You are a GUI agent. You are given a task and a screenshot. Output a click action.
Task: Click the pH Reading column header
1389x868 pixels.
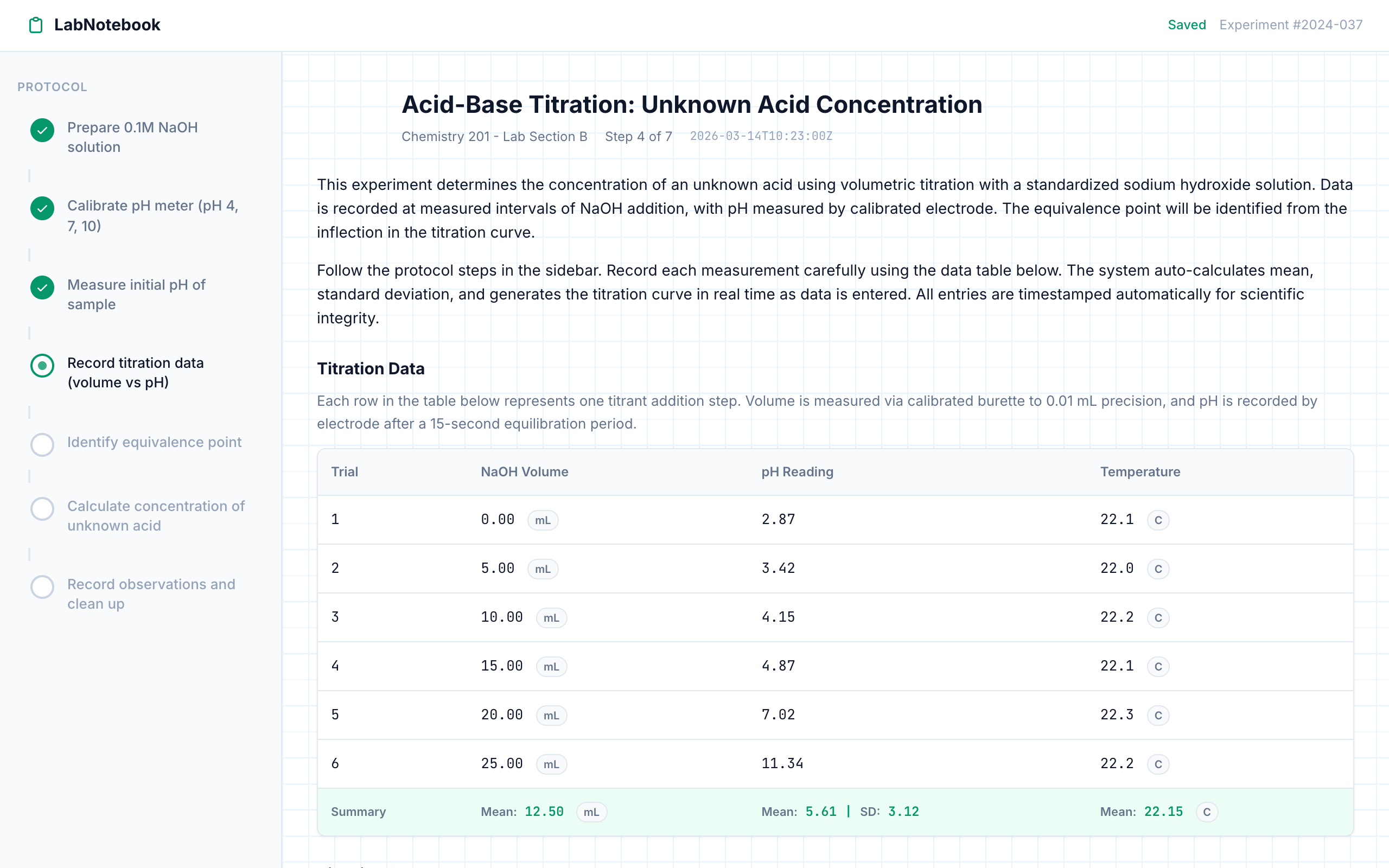click(x=797, y=472)
